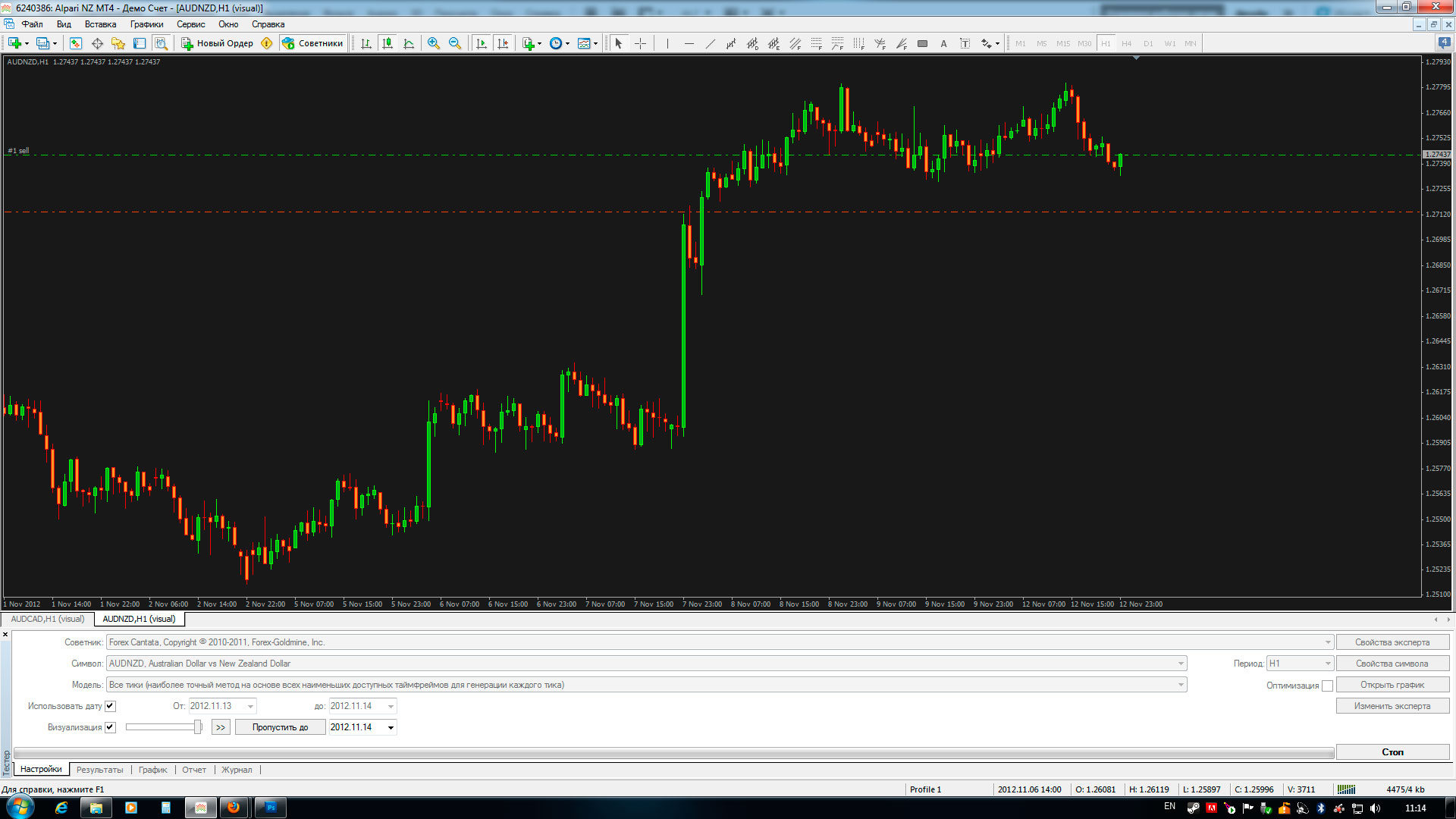Click Стоп button in tester

1392,752
